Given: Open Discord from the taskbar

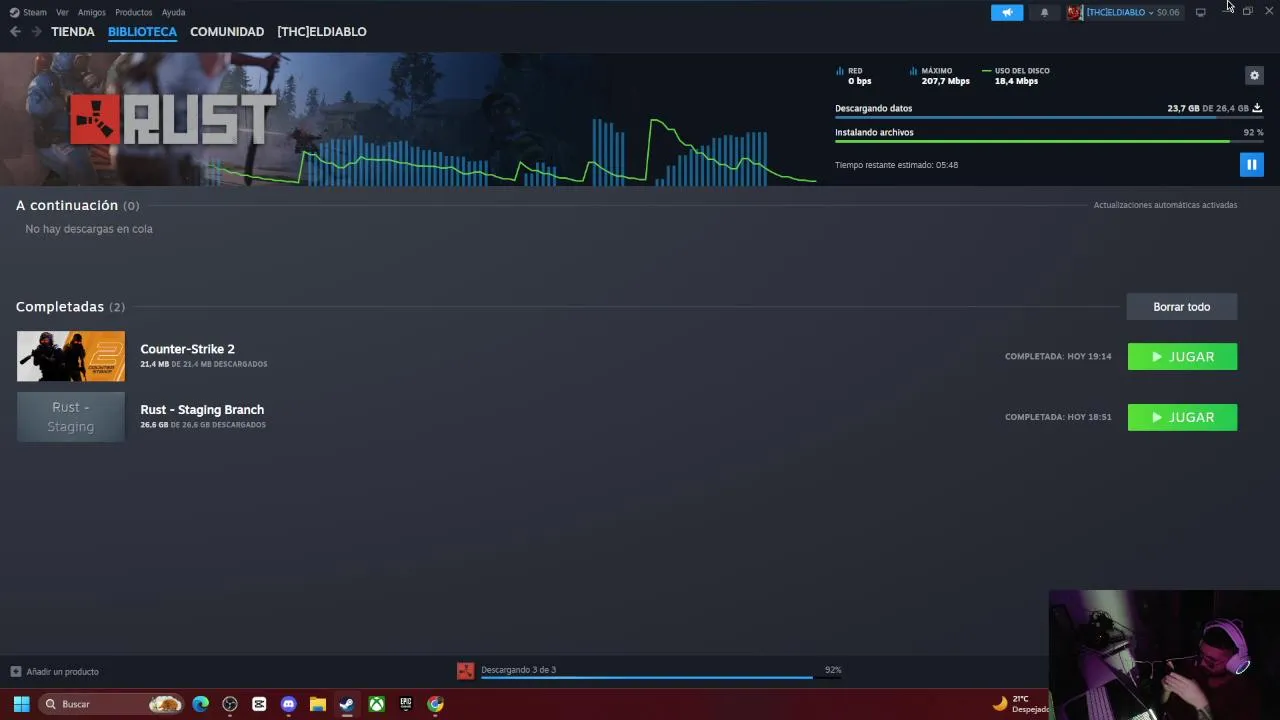Looking at the screenshot, I should coord(289,704).
